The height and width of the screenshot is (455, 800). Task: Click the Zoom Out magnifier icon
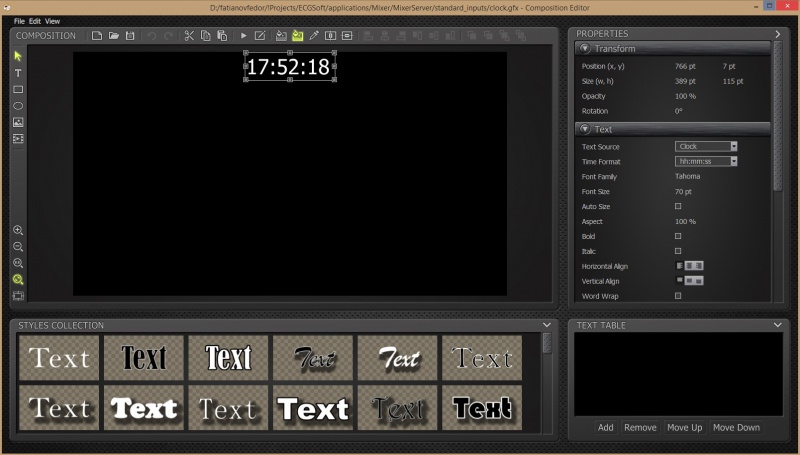(18, 247)
